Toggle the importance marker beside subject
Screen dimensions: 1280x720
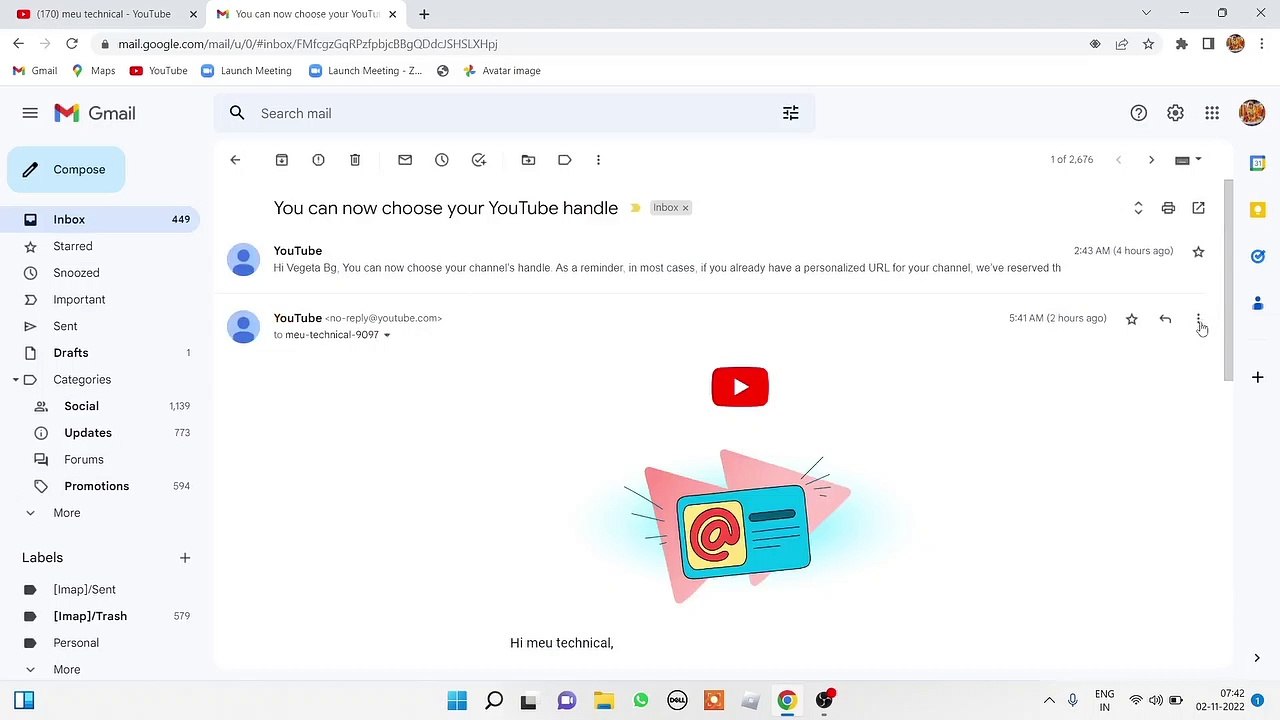pos(635,208)
